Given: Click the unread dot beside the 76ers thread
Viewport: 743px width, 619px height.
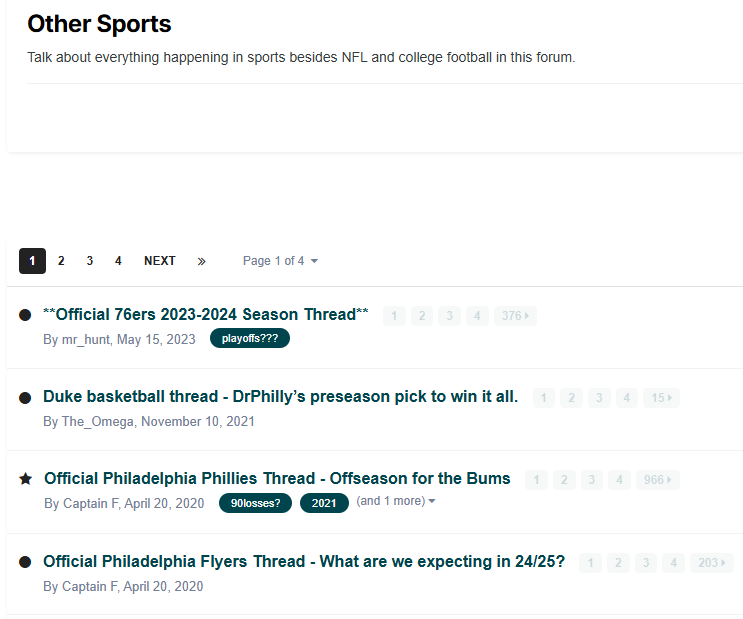Looking at the screenshot, I should 25,315.
